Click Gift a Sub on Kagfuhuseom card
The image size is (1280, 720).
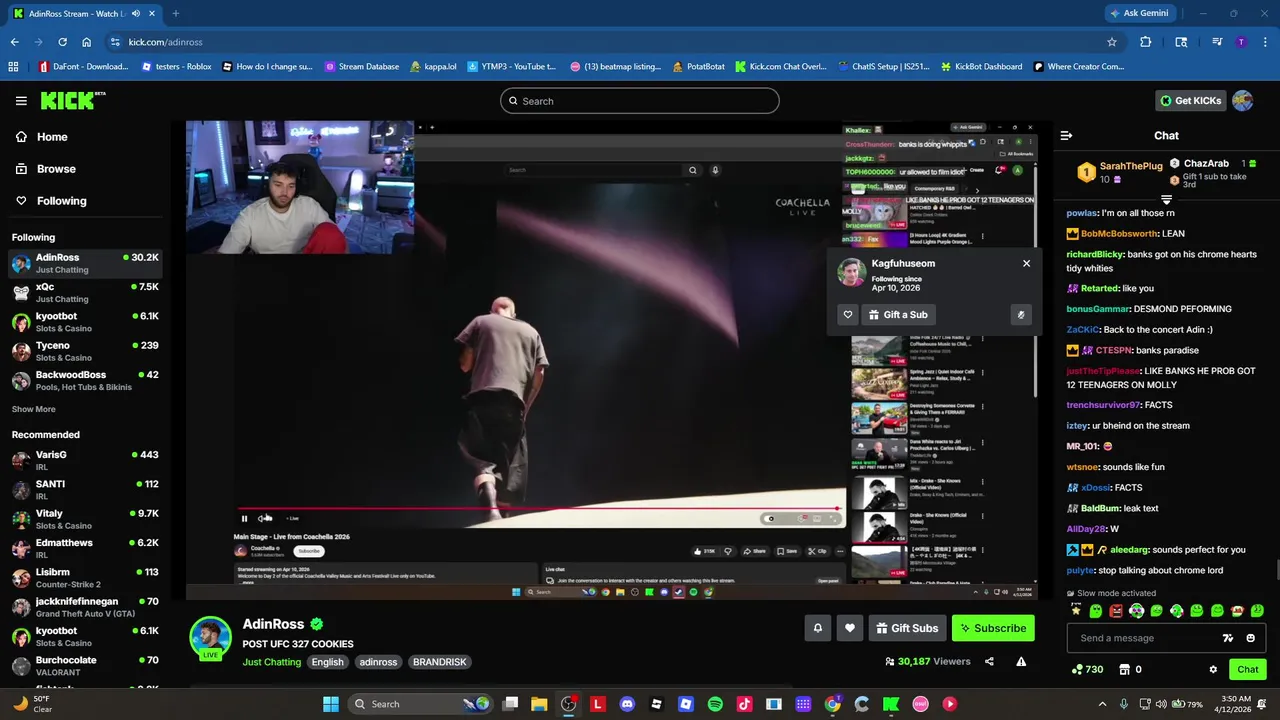click(x=898, y=314)
